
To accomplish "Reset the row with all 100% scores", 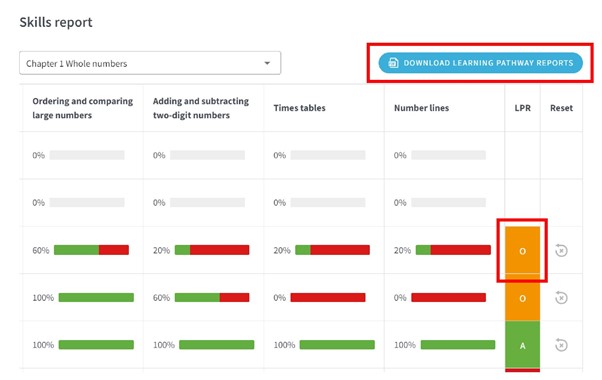I will tap(561, 345).
